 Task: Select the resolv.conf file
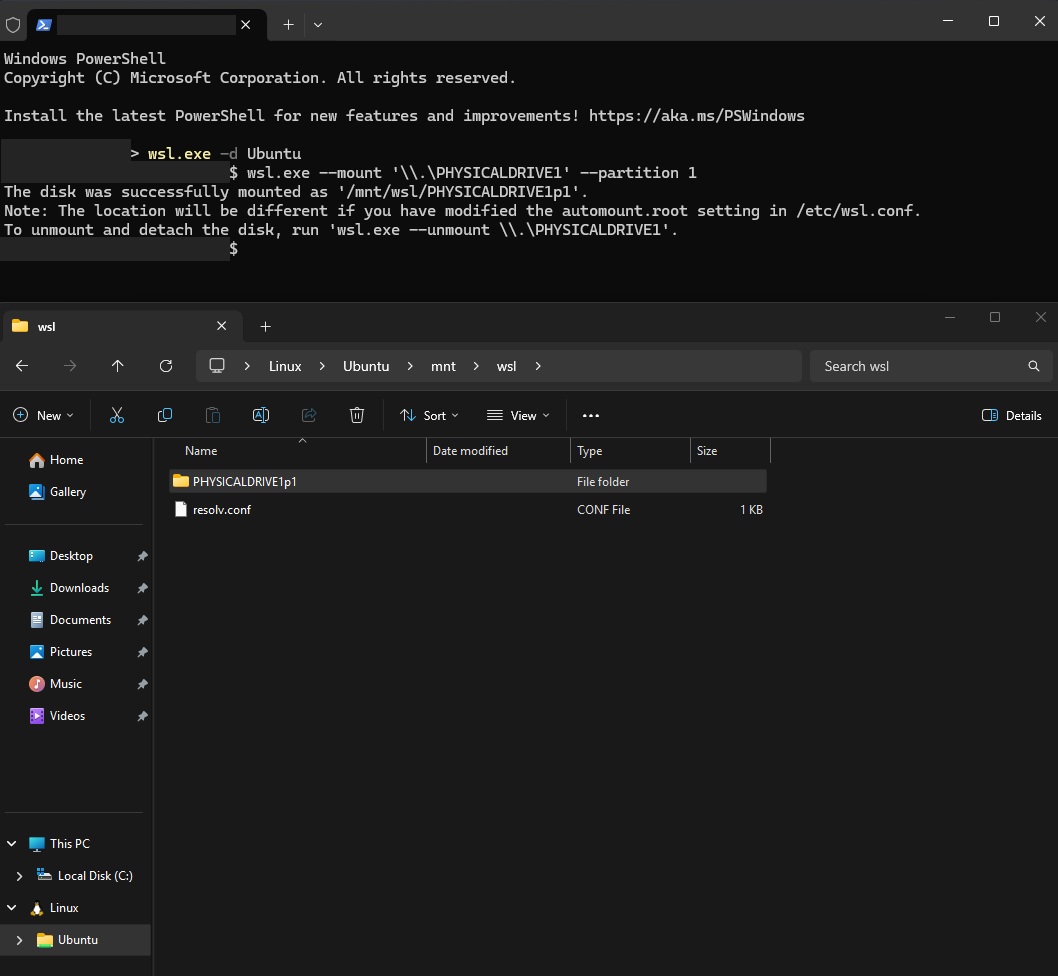468,510
